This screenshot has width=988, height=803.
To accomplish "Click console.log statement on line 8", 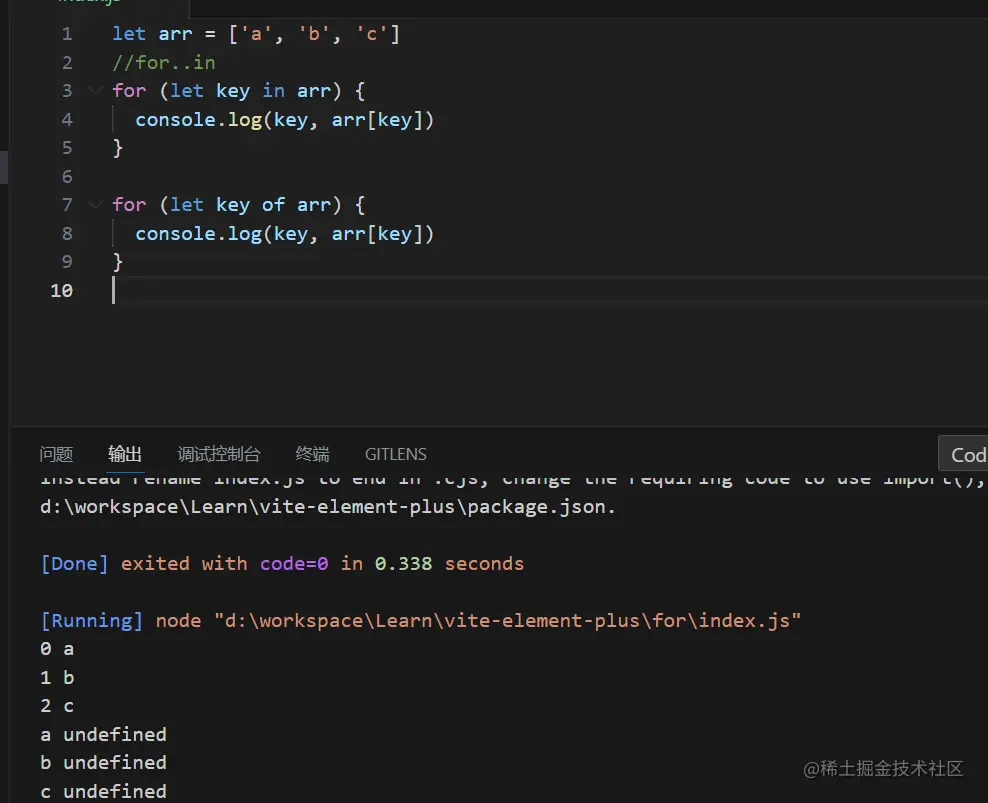I will point(285,234).
